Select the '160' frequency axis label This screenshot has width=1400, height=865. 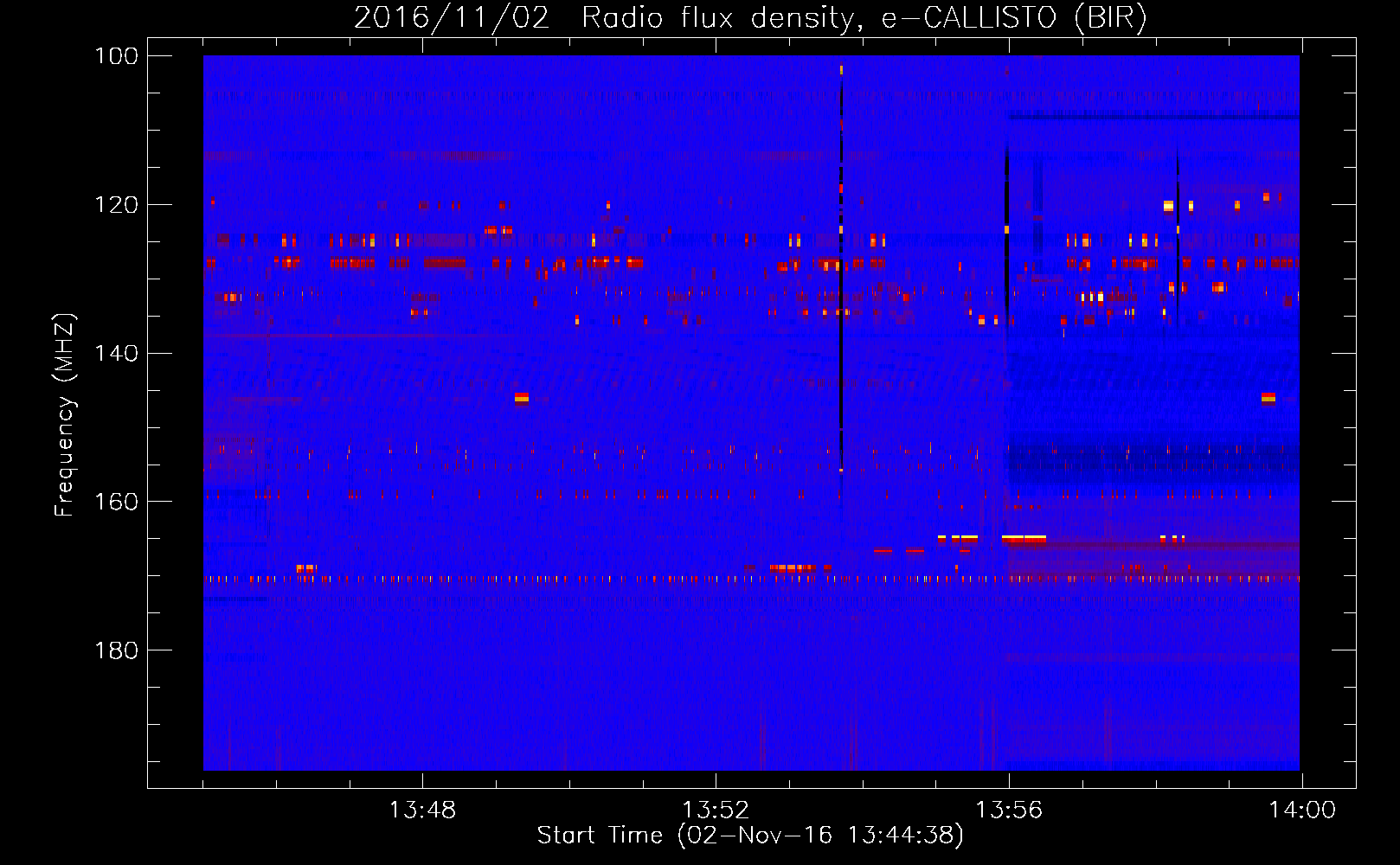pos(117,502)
